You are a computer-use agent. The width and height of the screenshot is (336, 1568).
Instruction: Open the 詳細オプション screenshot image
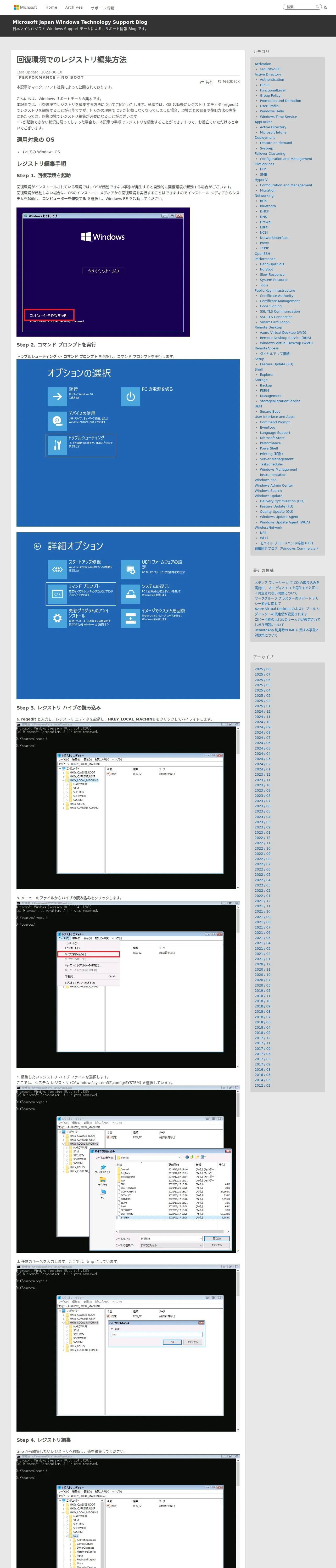(128, 615)
